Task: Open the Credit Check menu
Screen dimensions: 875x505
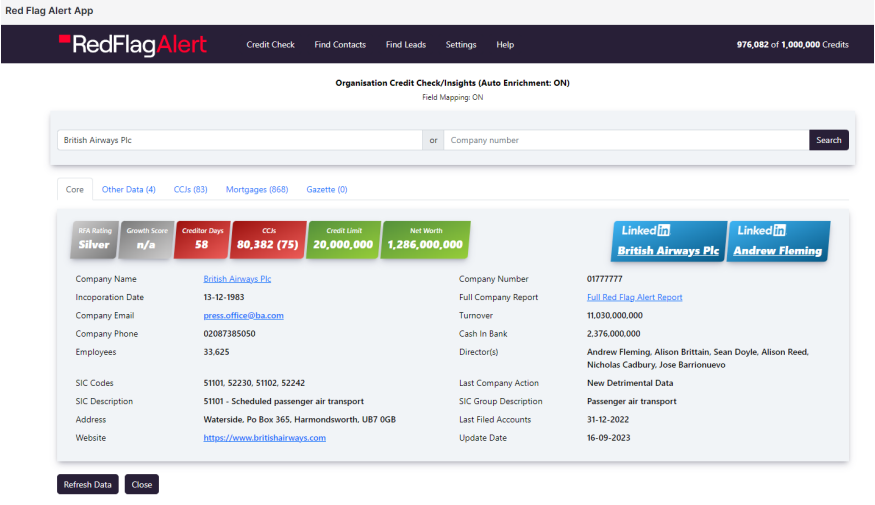Action: tap(270, 45)
